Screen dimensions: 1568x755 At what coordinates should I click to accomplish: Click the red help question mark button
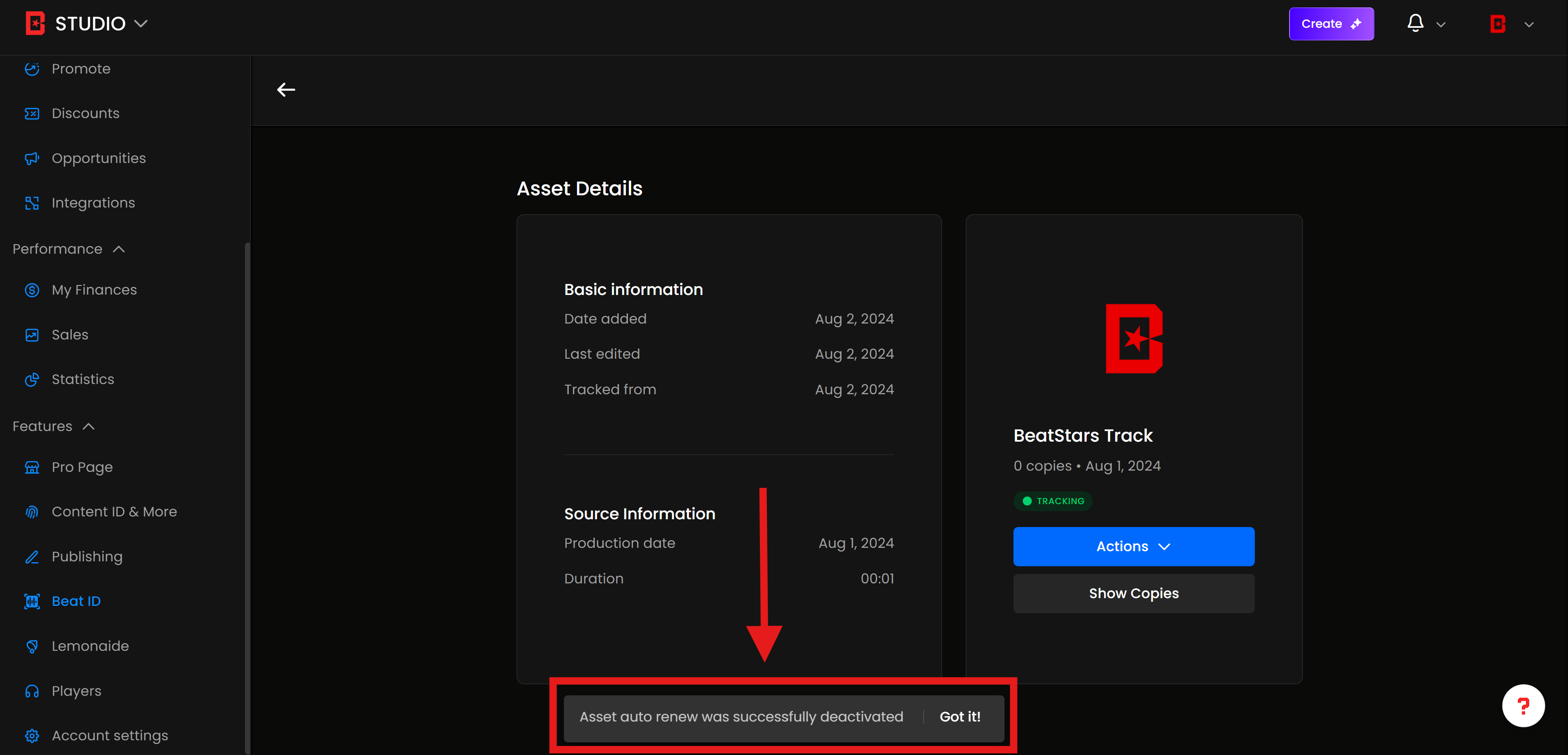[1523, 706]
